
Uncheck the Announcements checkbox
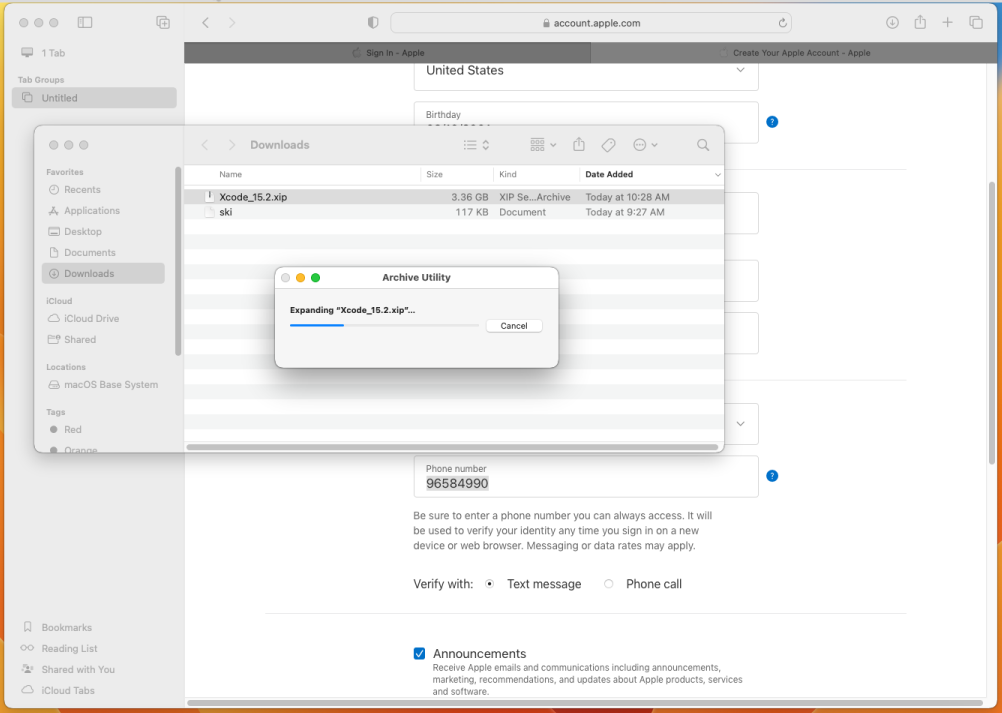pyautogui.click(x=419, y=653)
